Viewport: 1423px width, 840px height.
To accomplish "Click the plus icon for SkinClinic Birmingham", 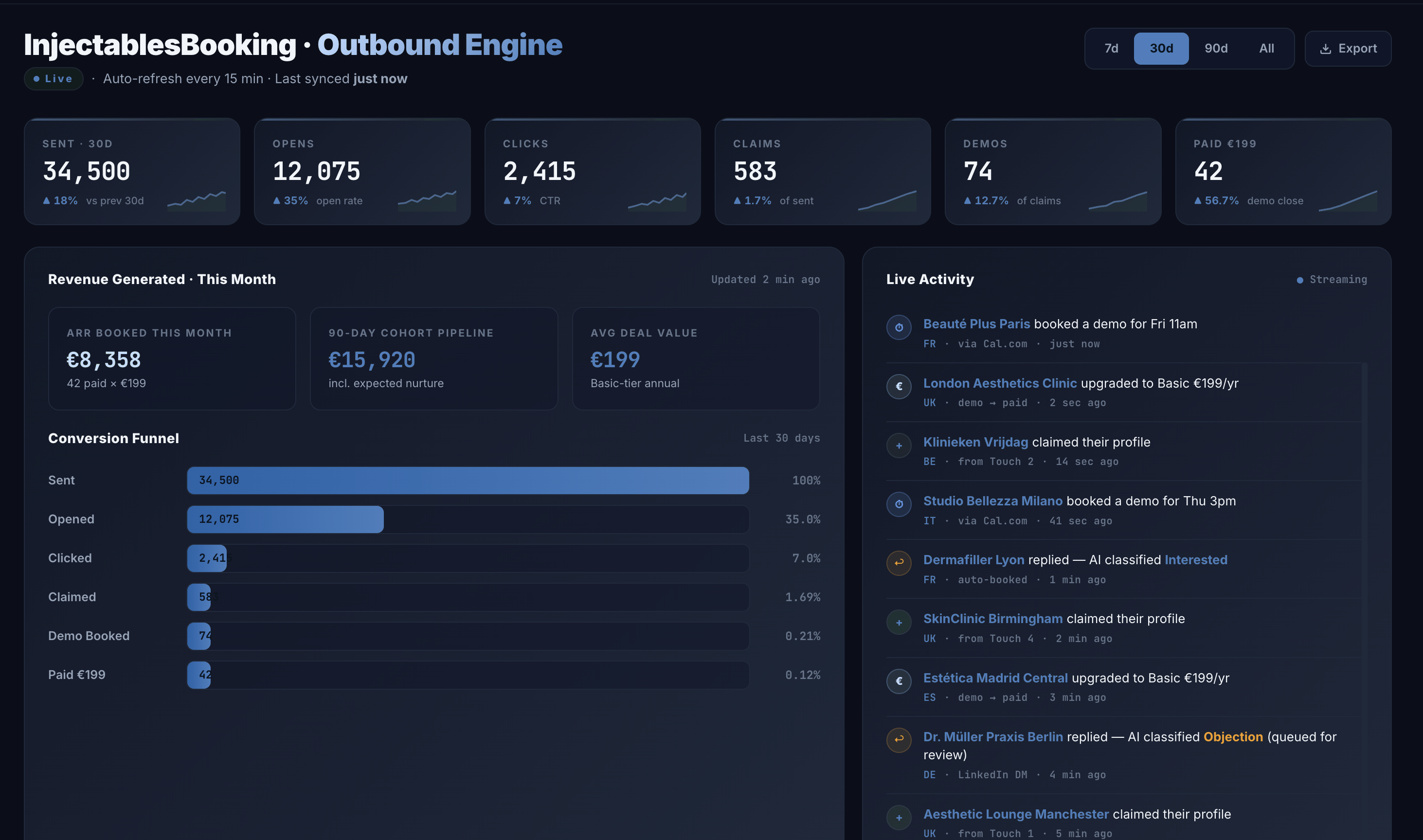I will [899, 622].
